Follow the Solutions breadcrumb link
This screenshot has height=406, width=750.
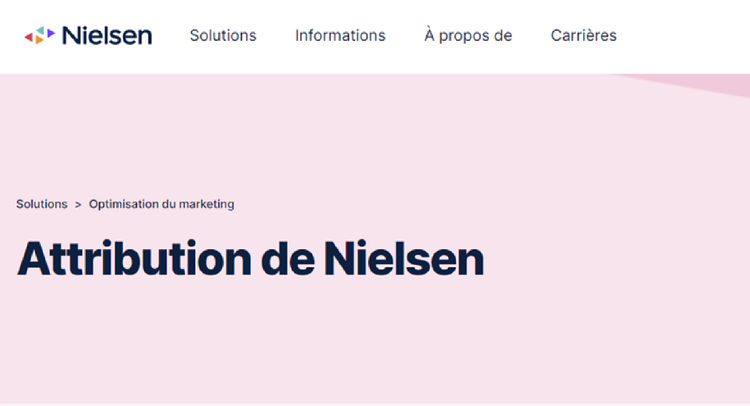42,204
